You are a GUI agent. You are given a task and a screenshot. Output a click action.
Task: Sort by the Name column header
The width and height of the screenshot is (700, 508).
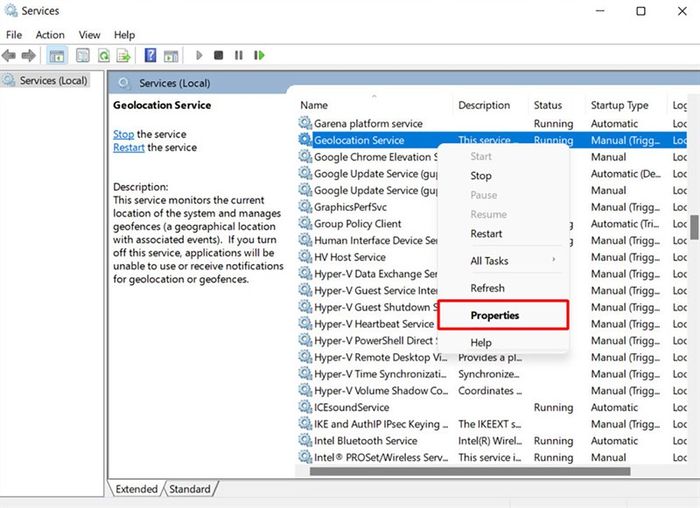tap(314, 105)
